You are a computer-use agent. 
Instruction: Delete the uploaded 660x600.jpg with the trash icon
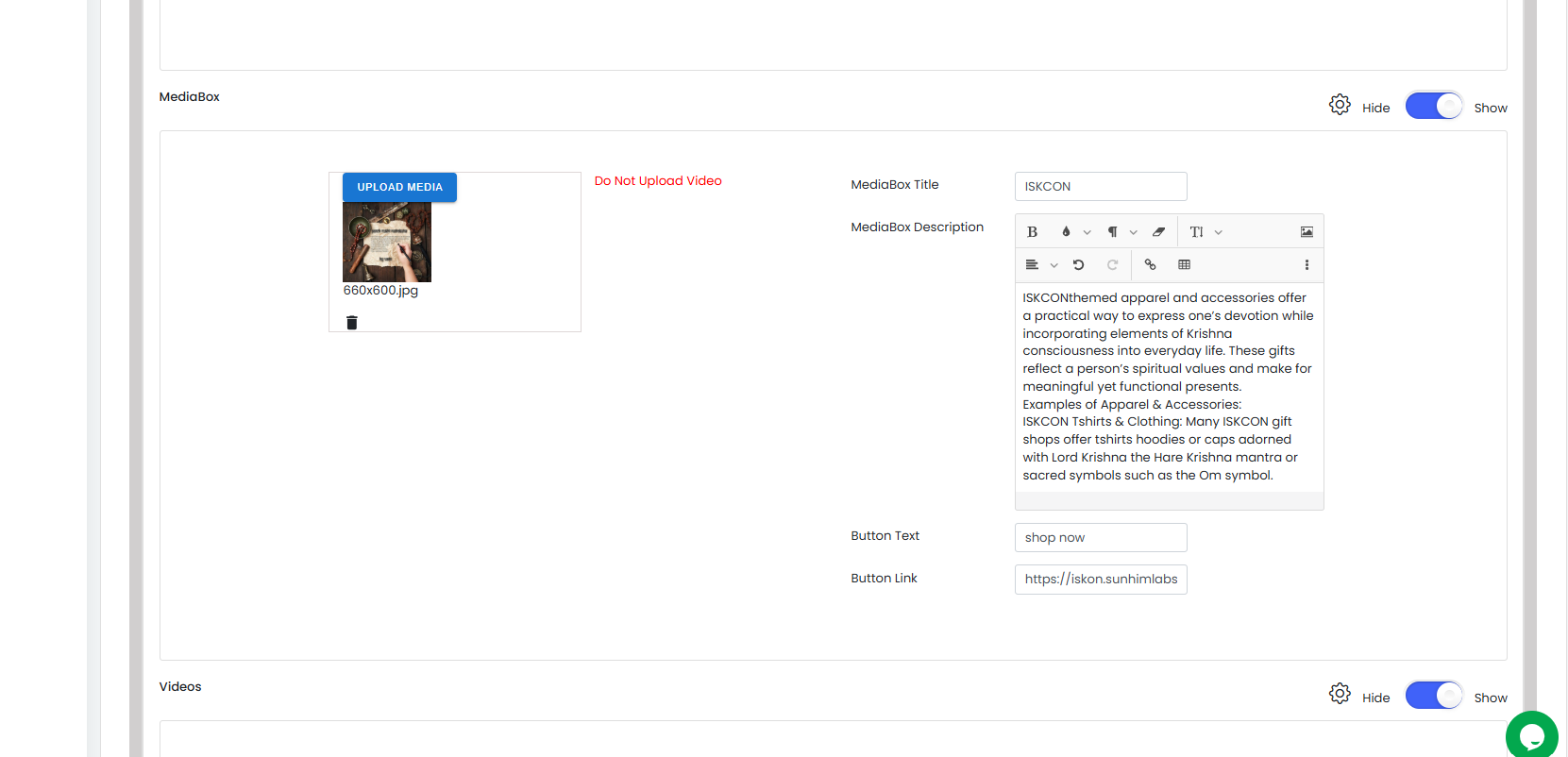click(x=352, y=323)
